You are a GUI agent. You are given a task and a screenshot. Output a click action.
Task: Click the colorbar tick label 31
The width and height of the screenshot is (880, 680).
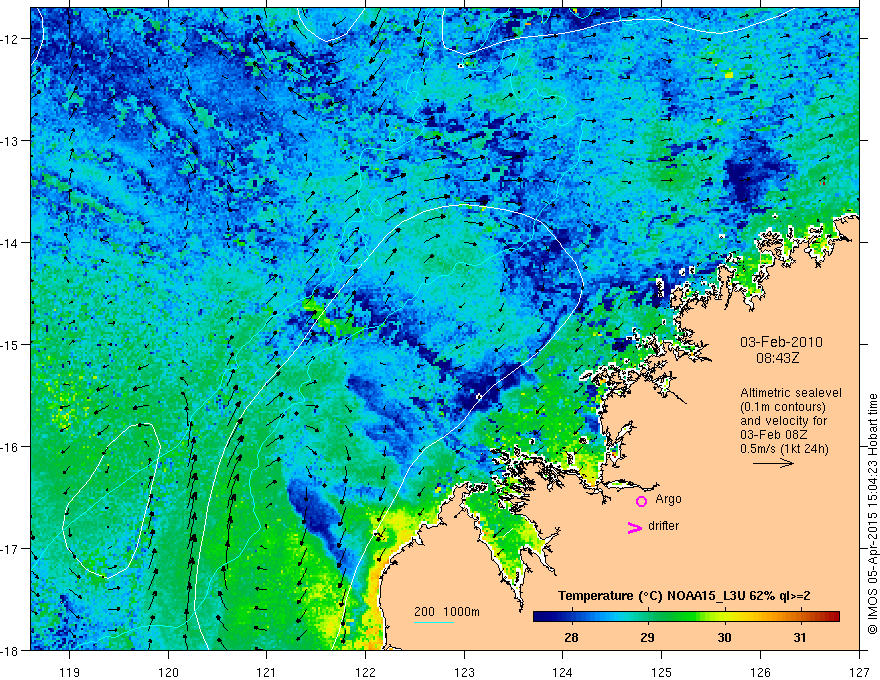(800, 637)
